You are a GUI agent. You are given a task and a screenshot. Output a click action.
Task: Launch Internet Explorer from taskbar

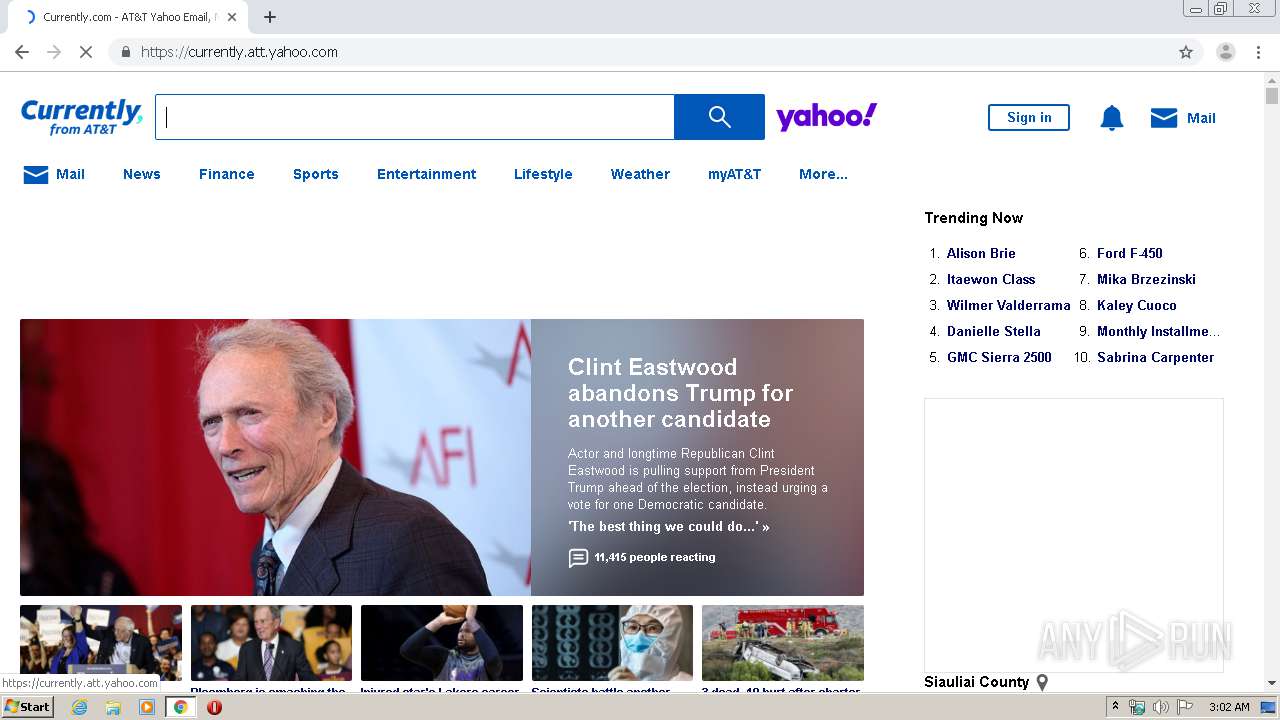[80, 707]
